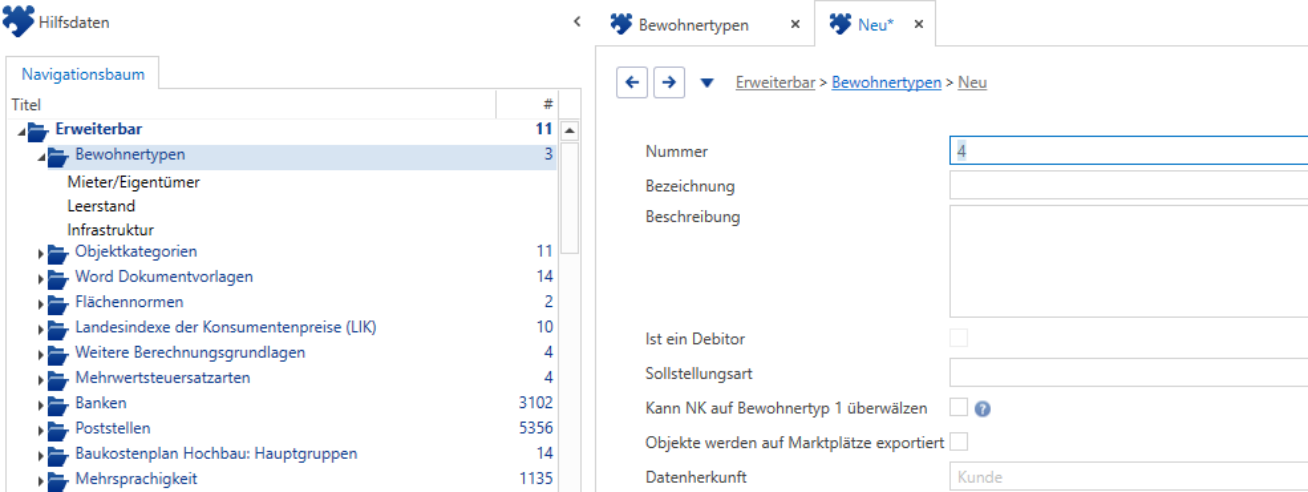Click the Neu breadcrumb link
The height and width of the screenshot is (492, 1308).
[972, 83]
